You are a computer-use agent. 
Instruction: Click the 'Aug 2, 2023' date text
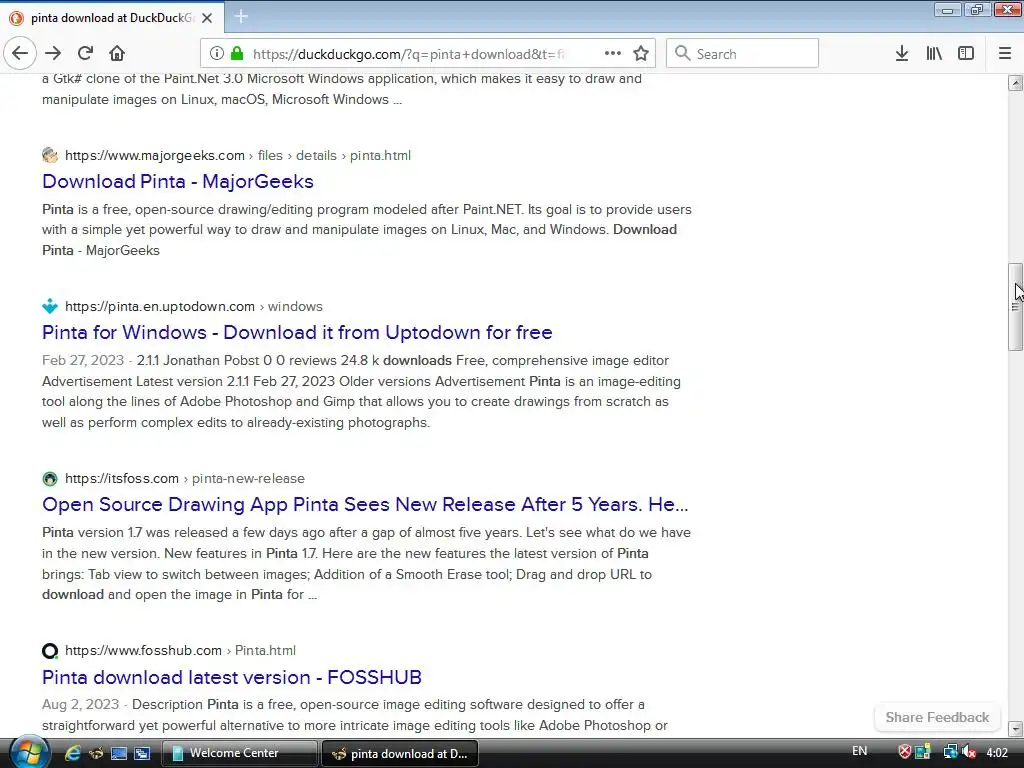80,705
